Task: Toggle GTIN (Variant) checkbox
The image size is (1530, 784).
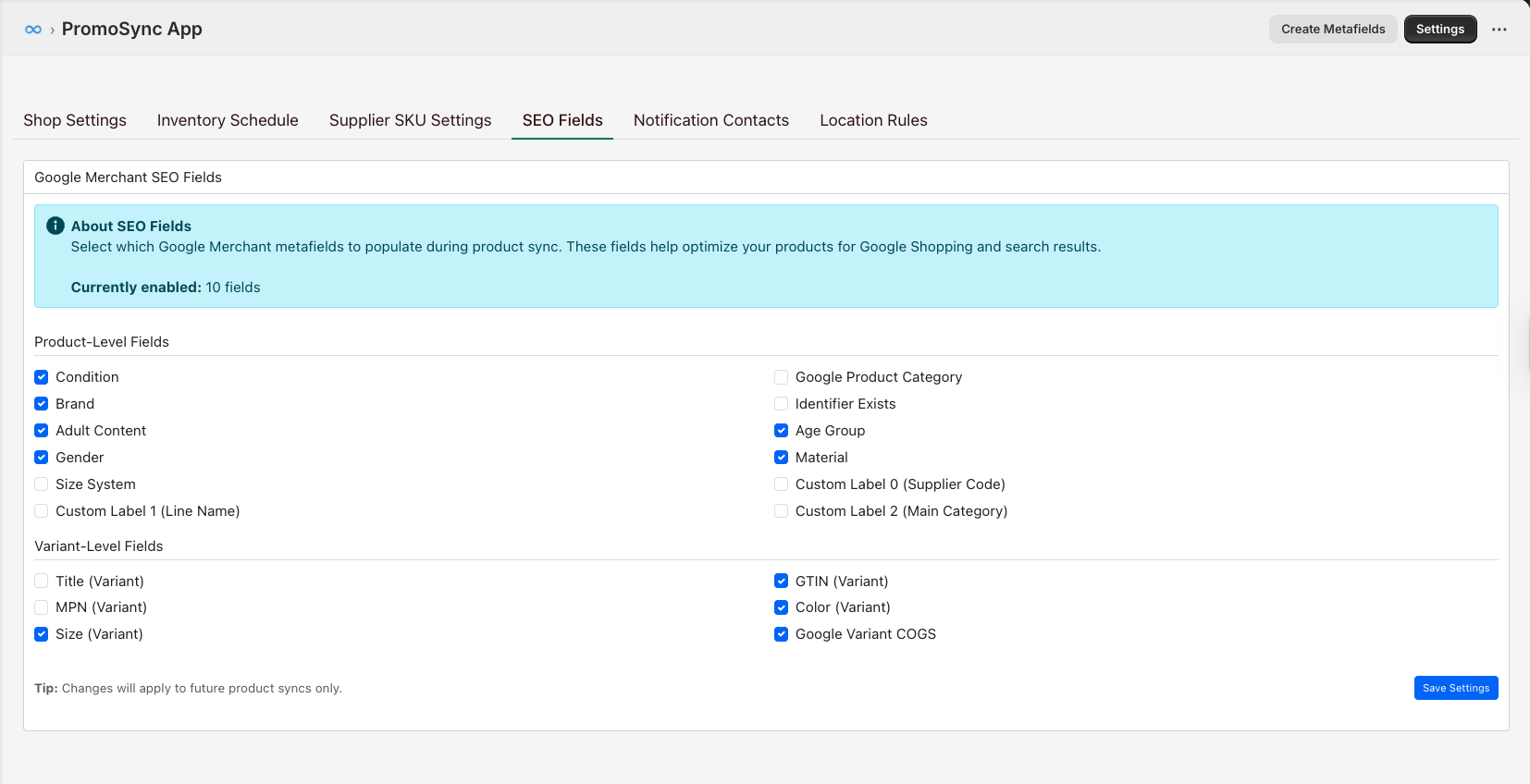Action: [782, 582]
